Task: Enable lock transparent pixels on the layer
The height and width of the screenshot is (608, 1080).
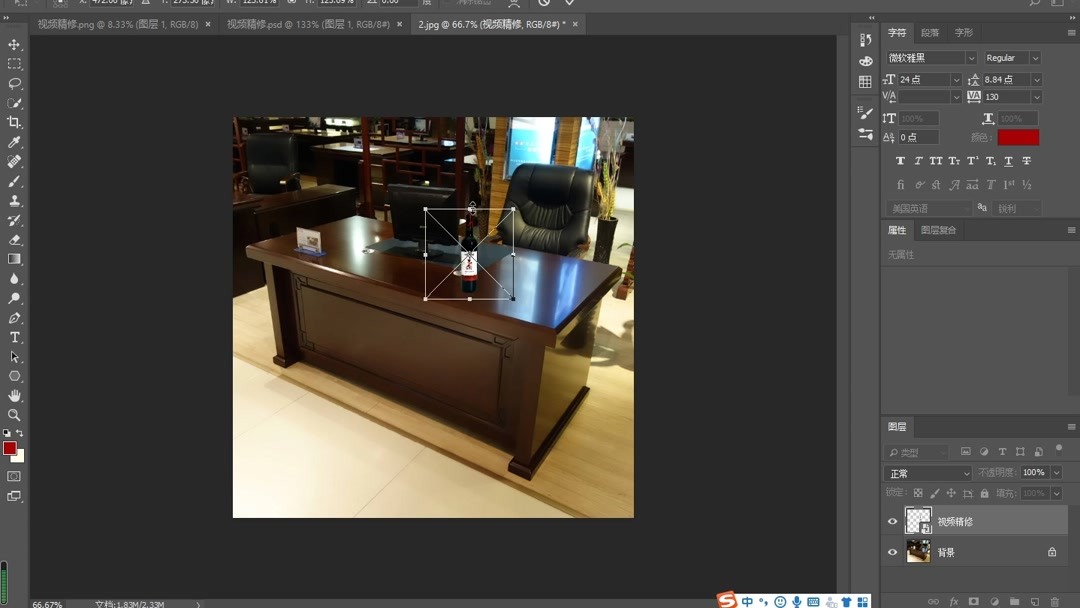Action: (x=918, y=493)
